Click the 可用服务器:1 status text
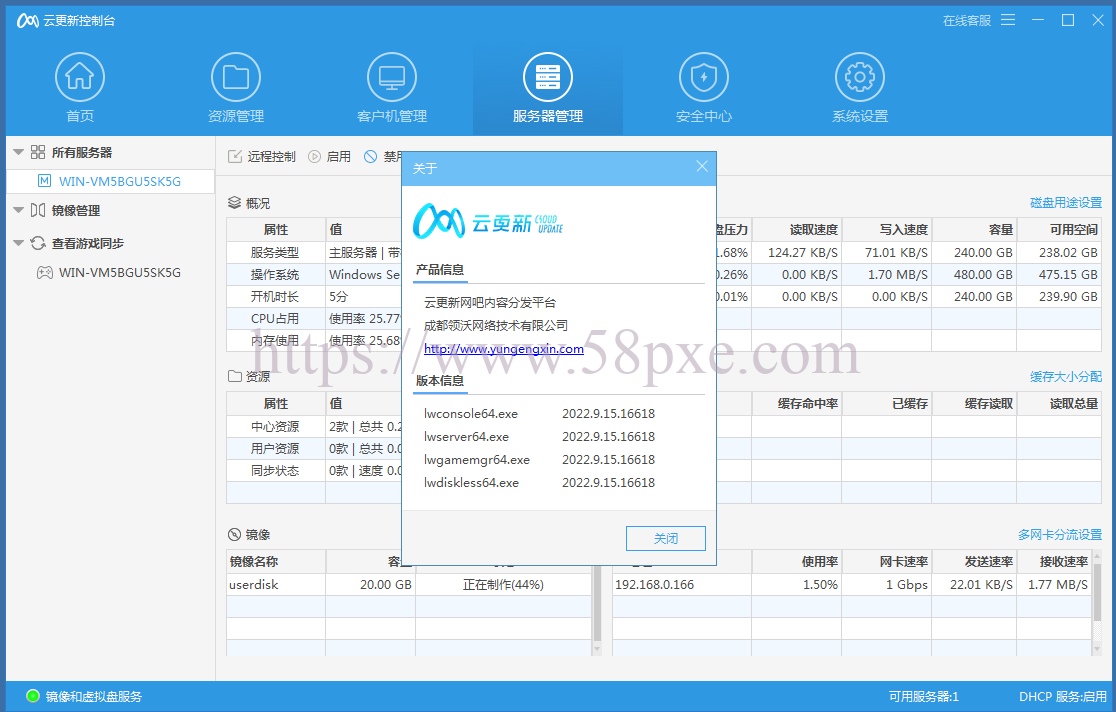The image size is (1116, 712). (923, 696)
